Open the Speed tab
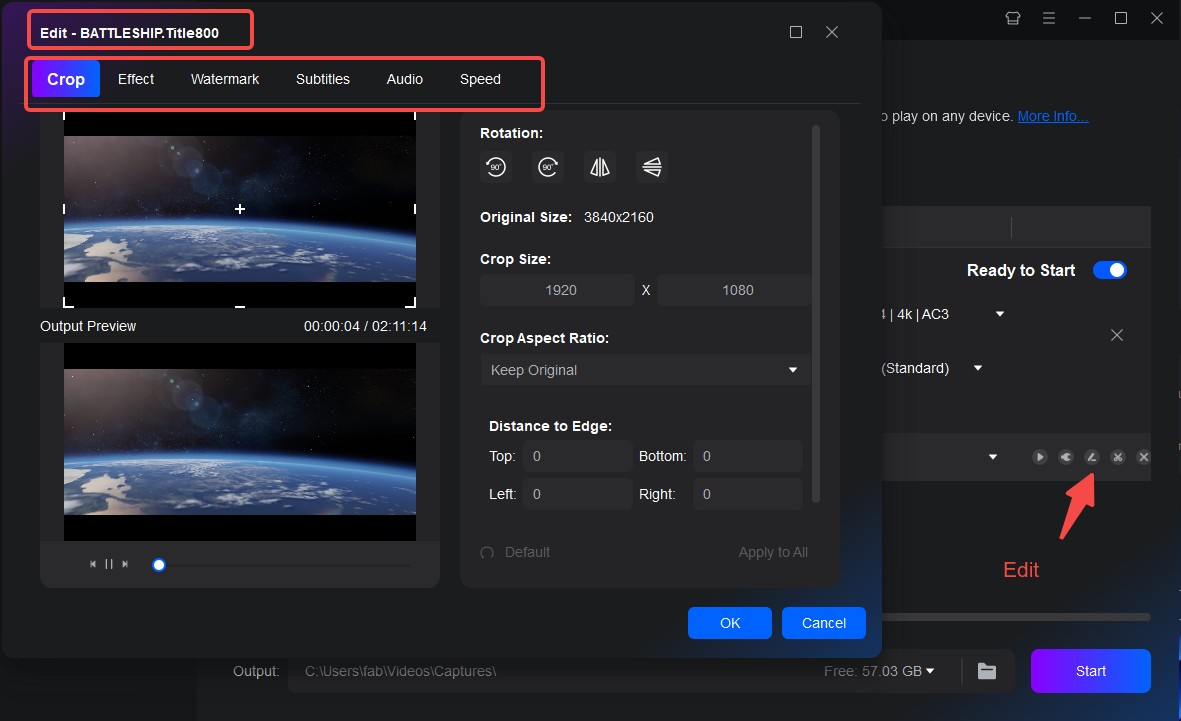The width and height of the screenshot is (1181, 721). pyautogui.click(x=480, y=79)
